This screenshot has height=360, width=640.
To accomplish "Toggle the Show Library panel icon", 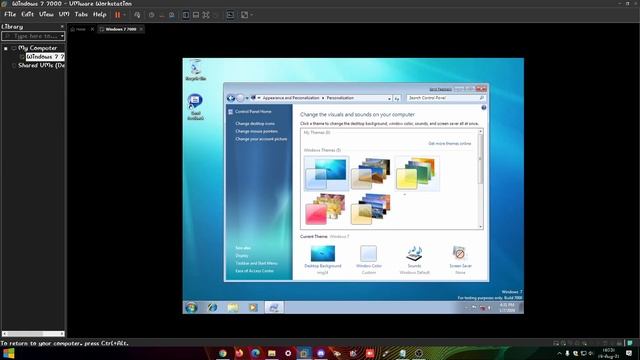I will 186,15.
